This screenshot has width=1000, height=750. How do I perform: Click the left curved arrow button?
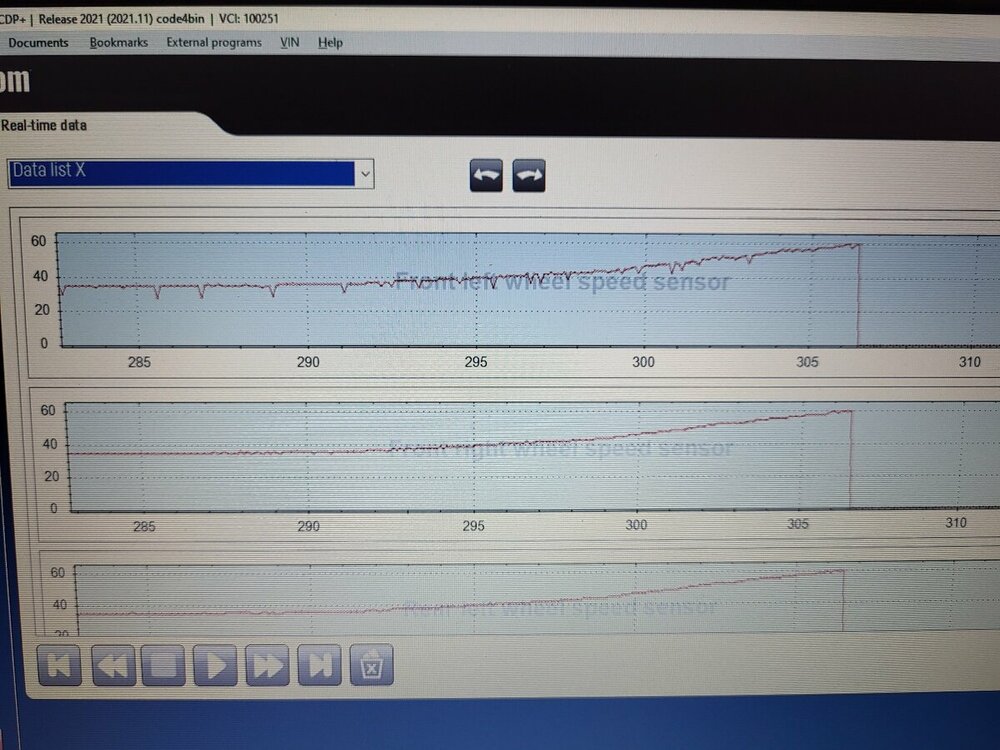coord(487,175)
